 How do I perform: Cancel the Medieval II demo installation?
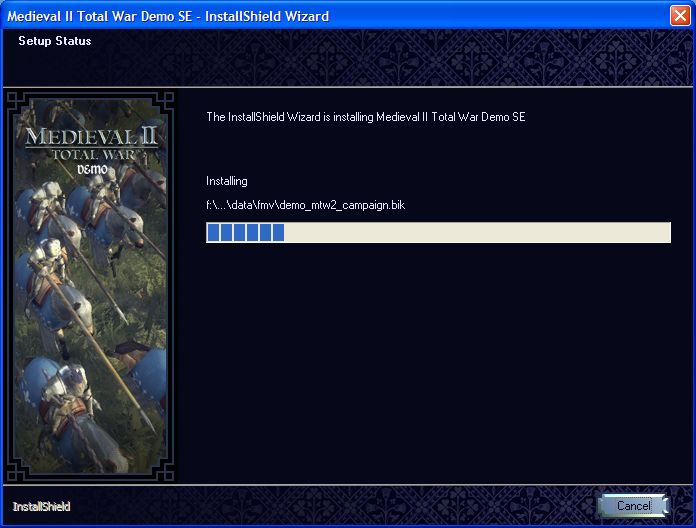[x=633, y=505]
